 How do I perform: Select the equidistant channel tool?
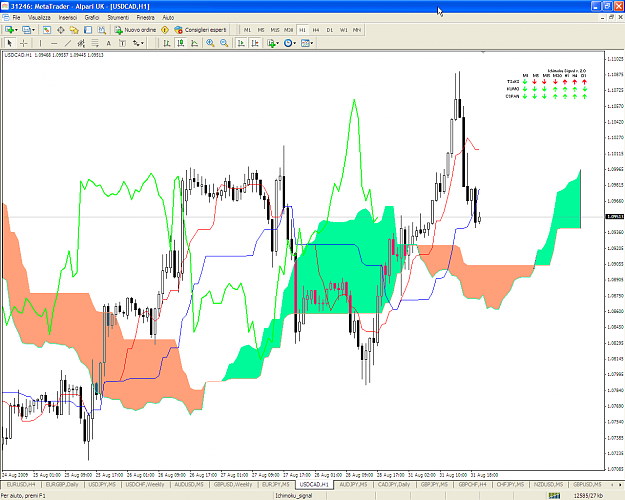81,43
